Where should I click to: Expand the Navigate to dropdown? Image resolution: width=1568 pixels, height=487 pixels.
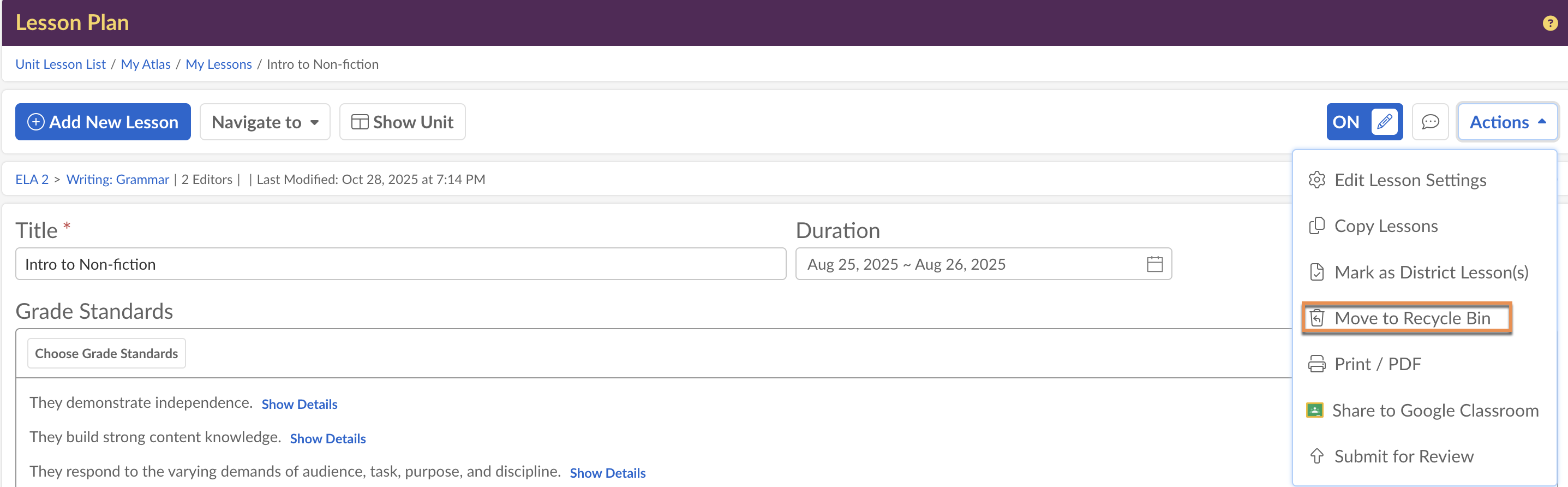tap(265, 122)
